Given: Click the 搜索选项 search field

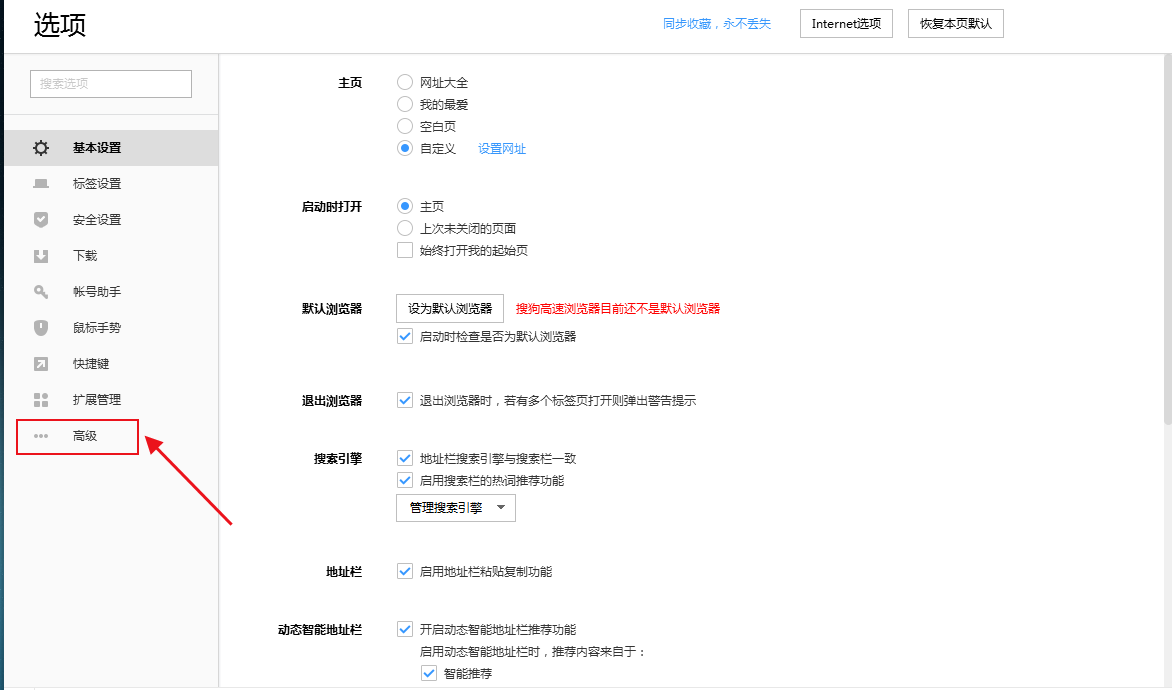Looking at the screenshot, I should pyautogui.click(x=111, y=84).
